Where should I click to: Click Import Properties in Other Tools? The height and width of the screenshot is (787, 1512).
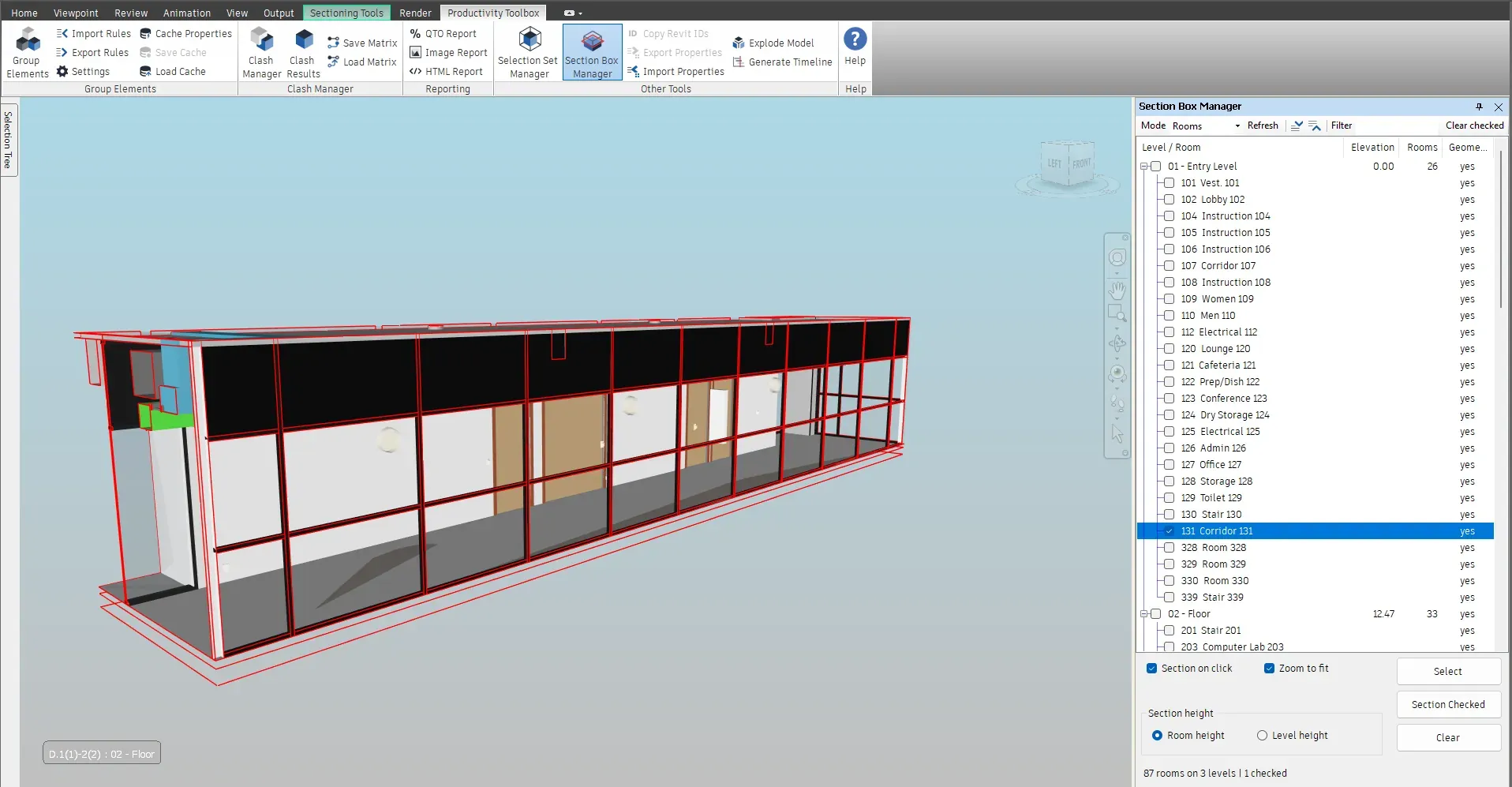(676, 71)
